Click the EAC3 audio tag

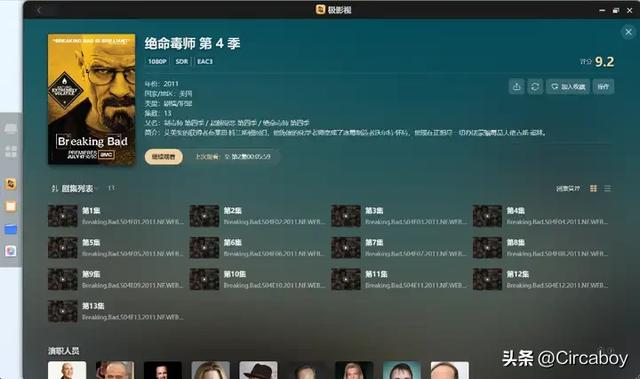[205, 62]
